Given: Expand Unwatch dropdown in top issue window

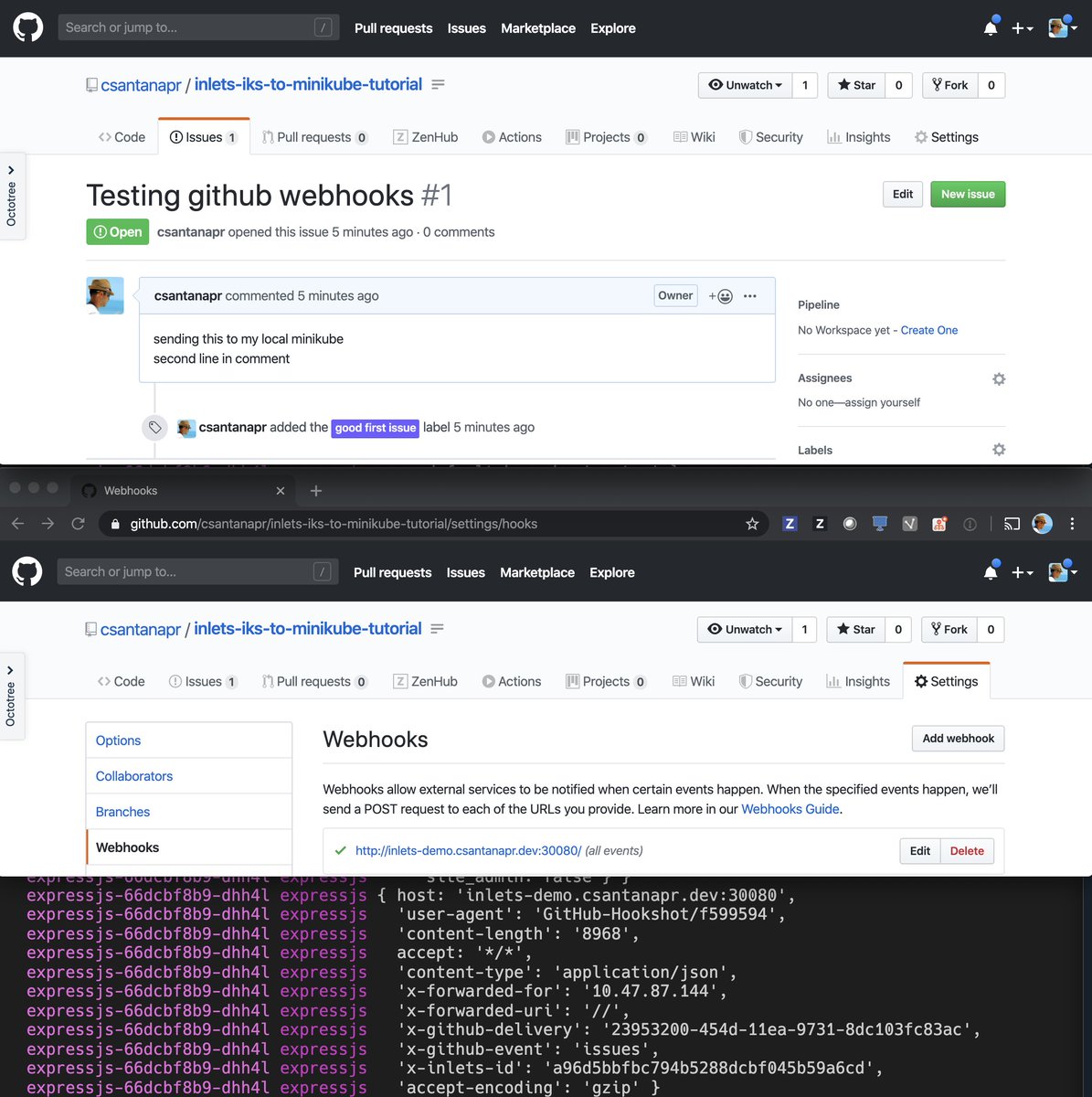Looking at the screenshot, I should [746, 85].
